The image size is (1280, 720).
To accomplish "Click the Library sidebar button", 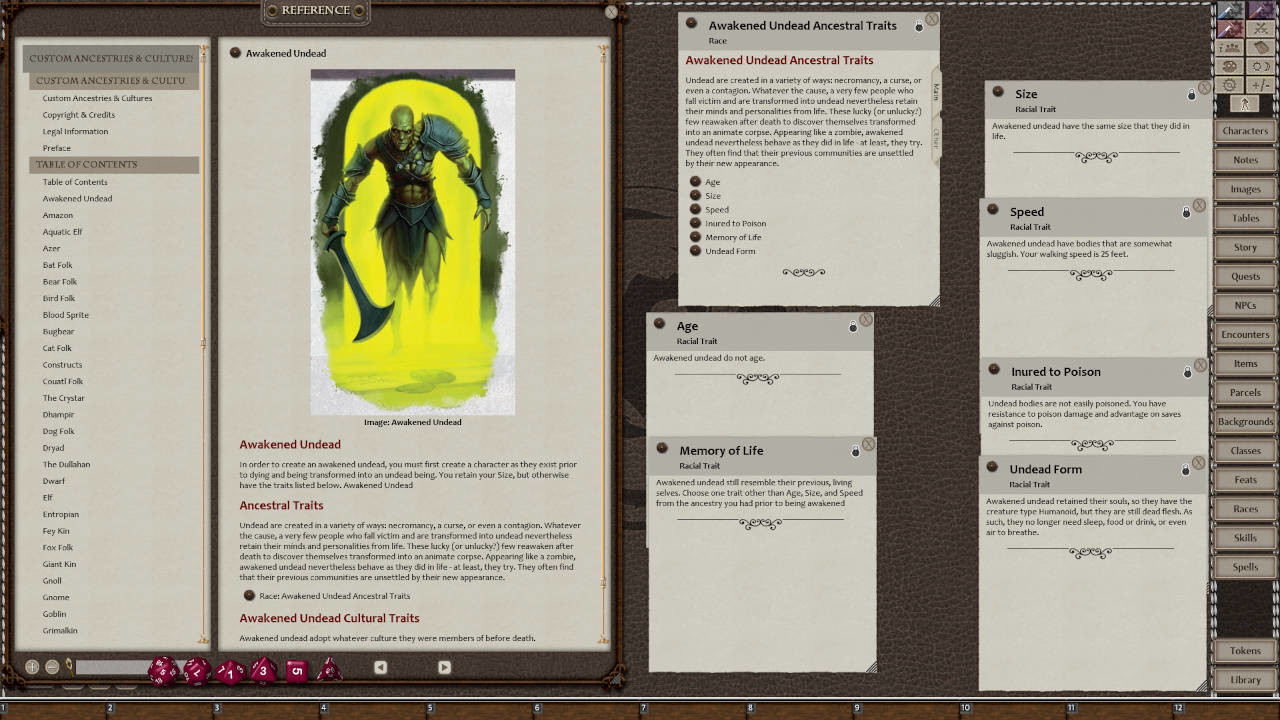I will pyautogui.click(x=1244, y=679).
